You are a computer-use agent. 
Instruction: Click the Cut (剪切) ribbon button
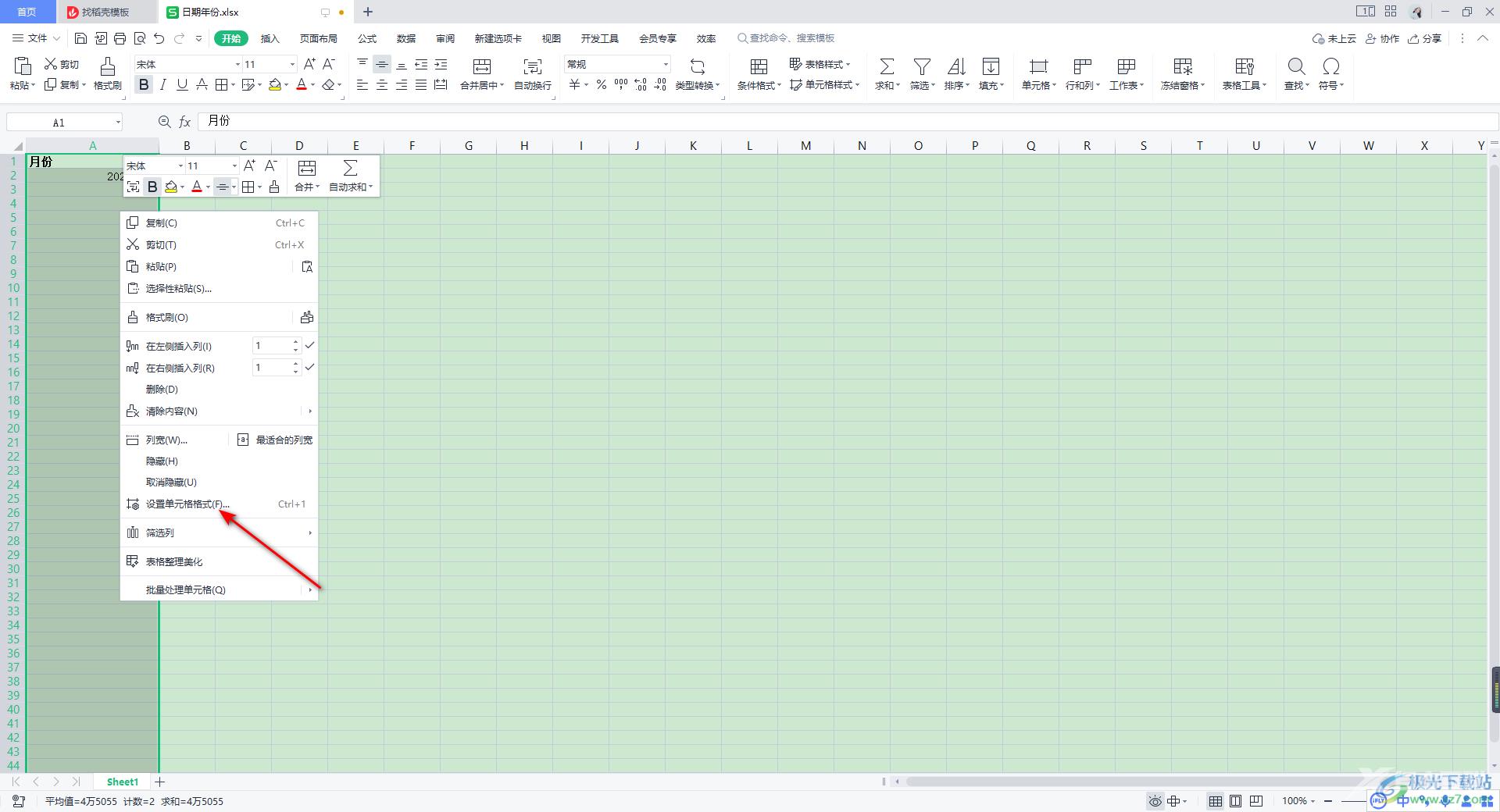point(62,64)
